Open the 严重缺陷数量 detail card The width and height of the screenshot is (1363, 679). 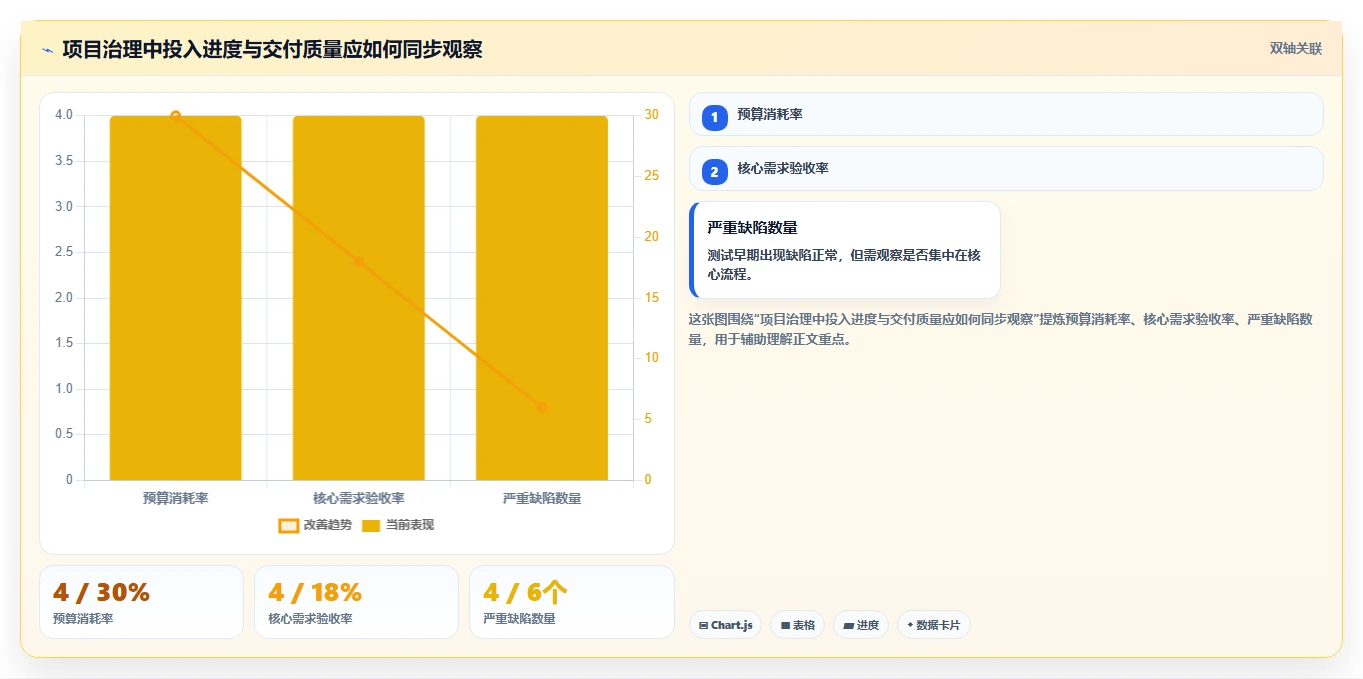click(845, 250)
